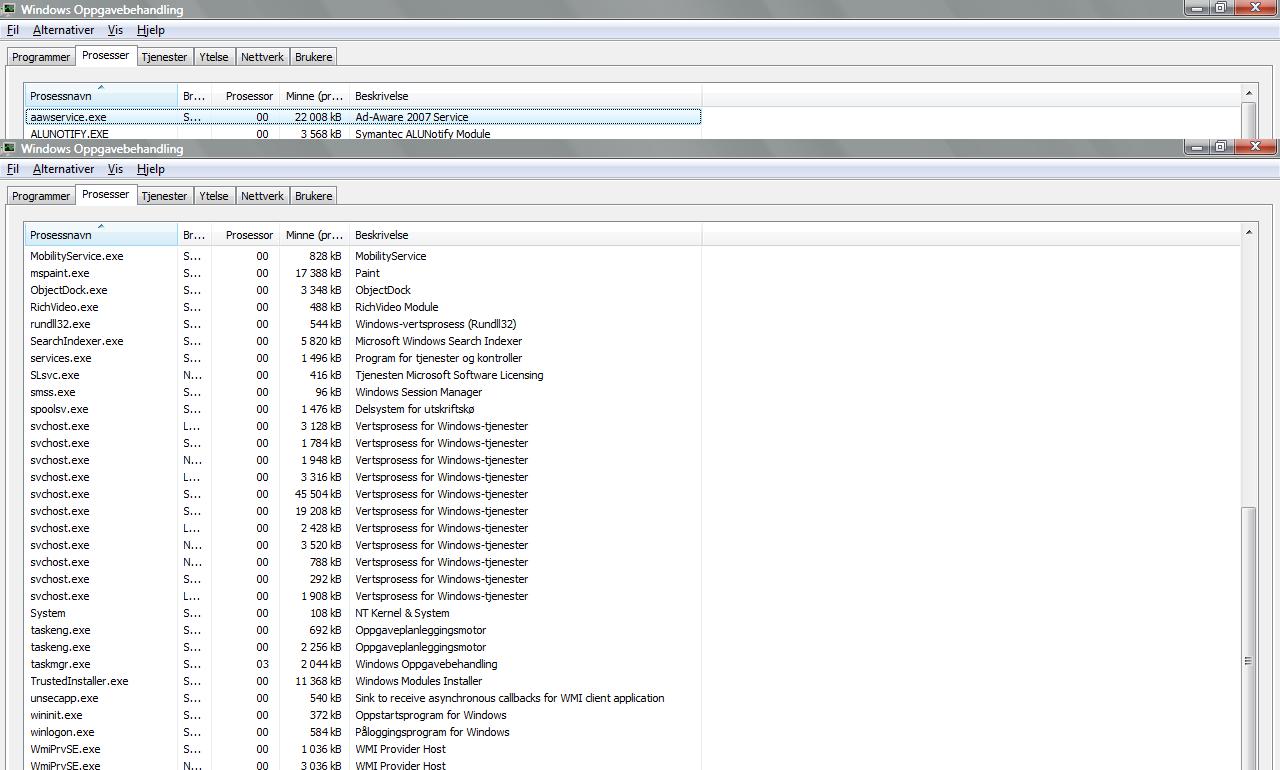Click the front window's scrollbar up arrow
The image size is (1280, 770).
1248,232
